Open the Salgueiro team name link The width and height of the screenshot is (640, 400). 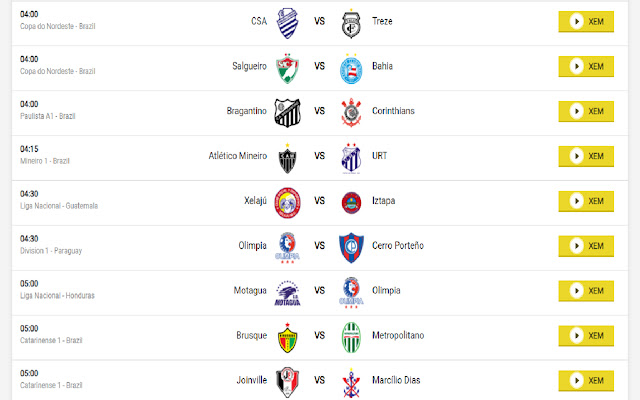click(249, 66)
